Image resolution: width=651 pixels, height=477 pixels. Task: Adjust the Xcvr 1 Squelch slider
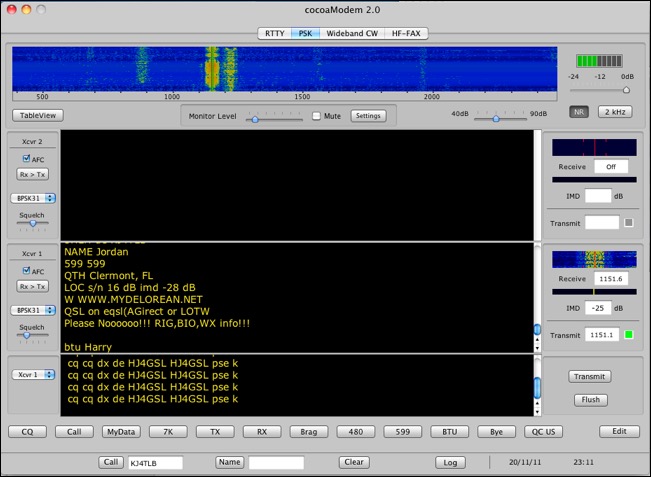(32, 335)
